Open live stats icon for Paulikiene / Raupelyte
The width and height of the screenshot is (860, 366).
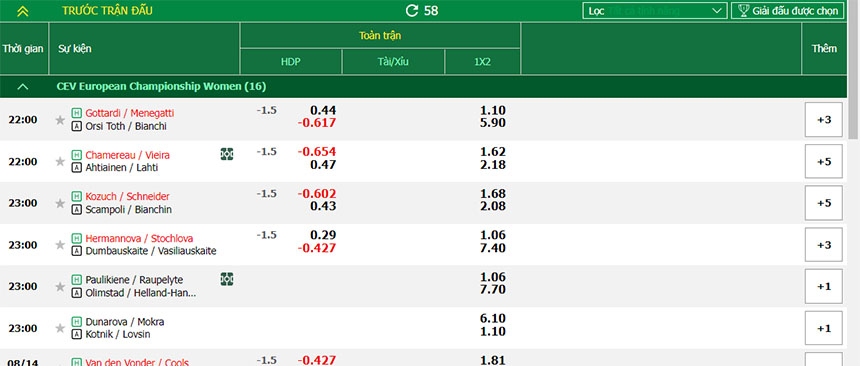[227, 279]
